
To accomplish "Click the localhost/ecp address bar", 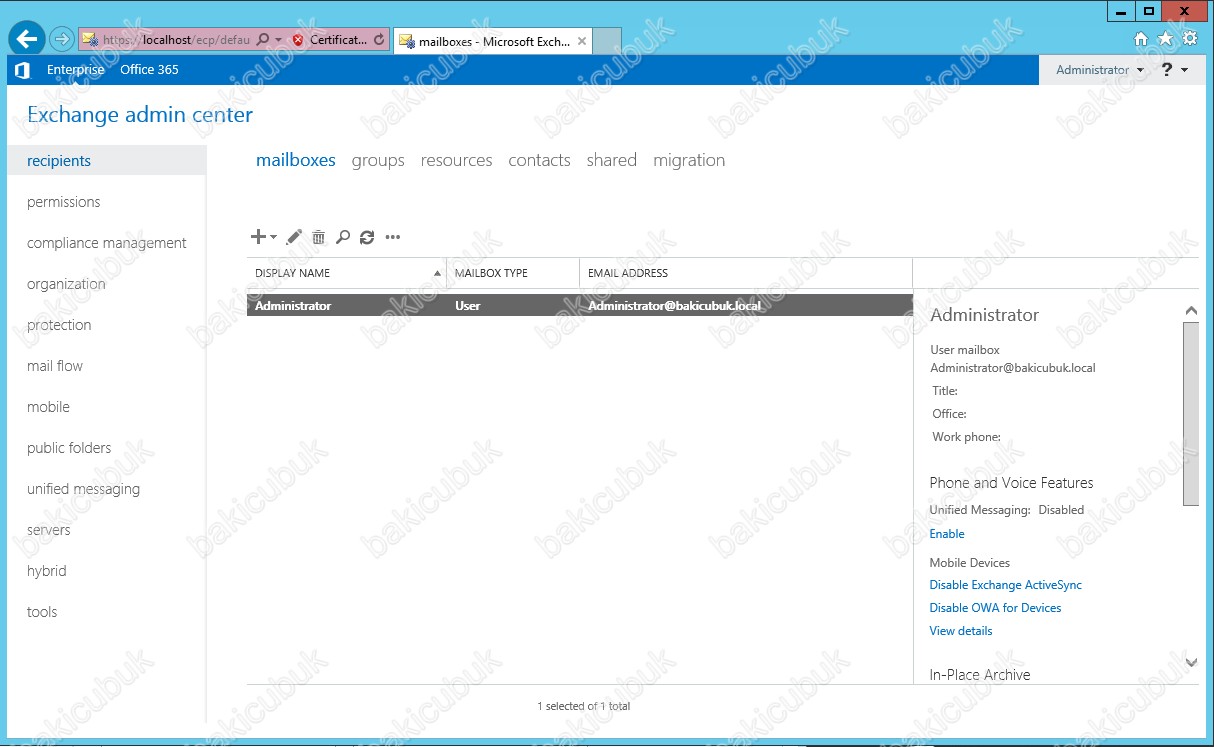I will coord(176,40).
